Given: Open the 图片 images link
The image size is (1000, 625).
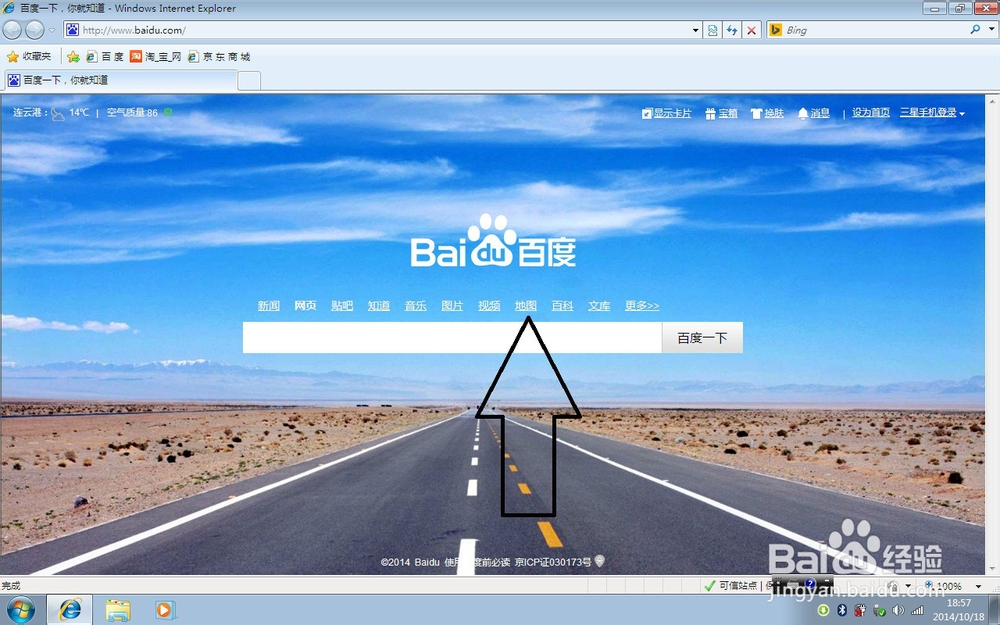Looking at the screenshot, I should 452,305.
